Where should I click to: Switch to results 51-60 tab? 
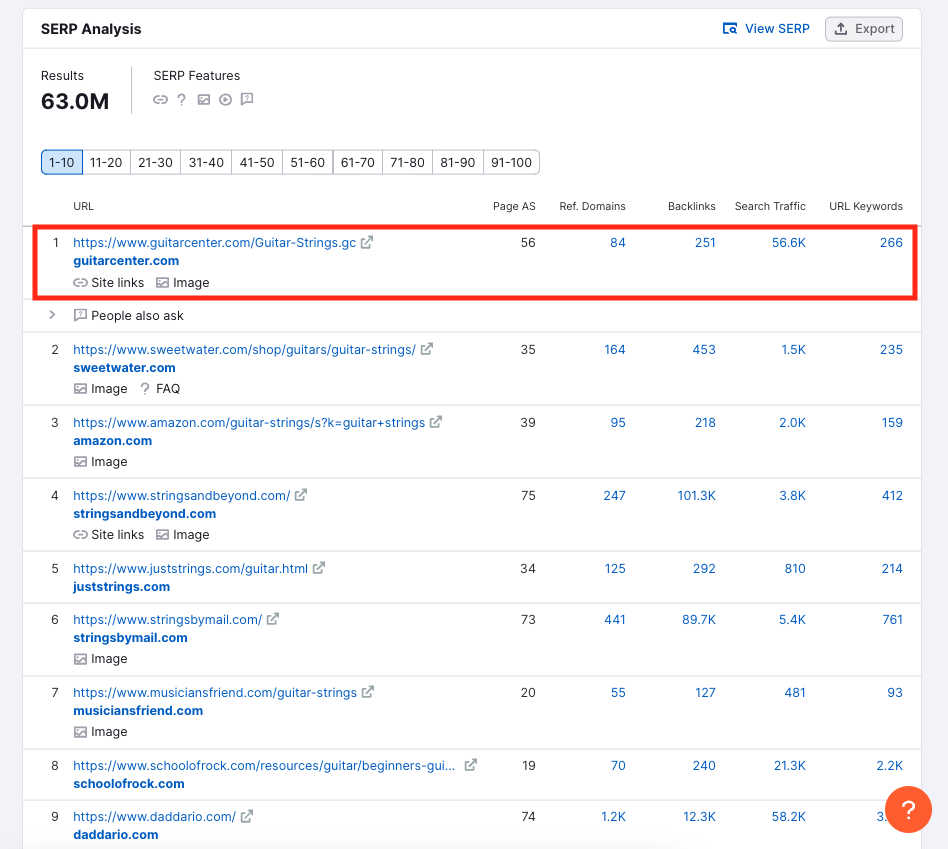tap(308, 163)
